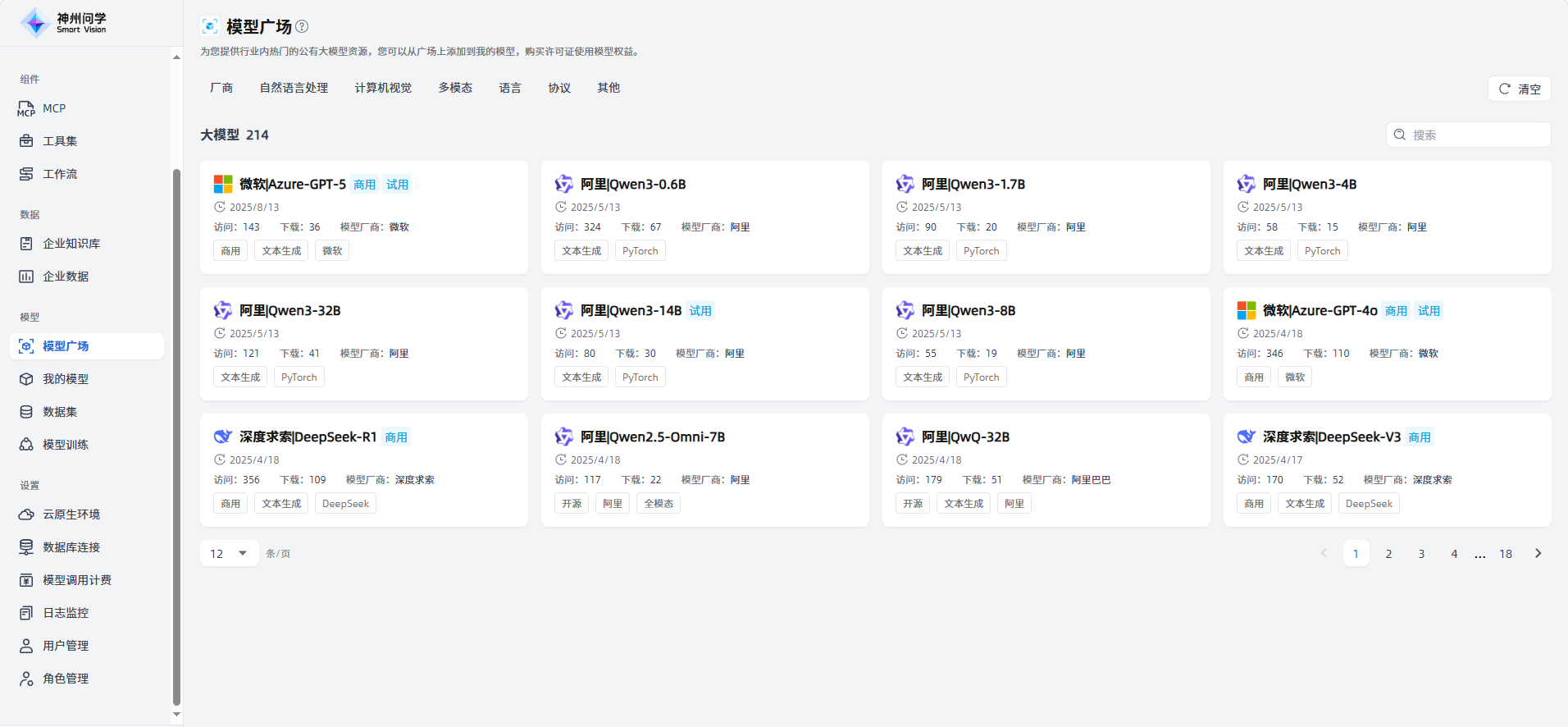Select 我的模型 in sidebar

click(x=66, y=379)
